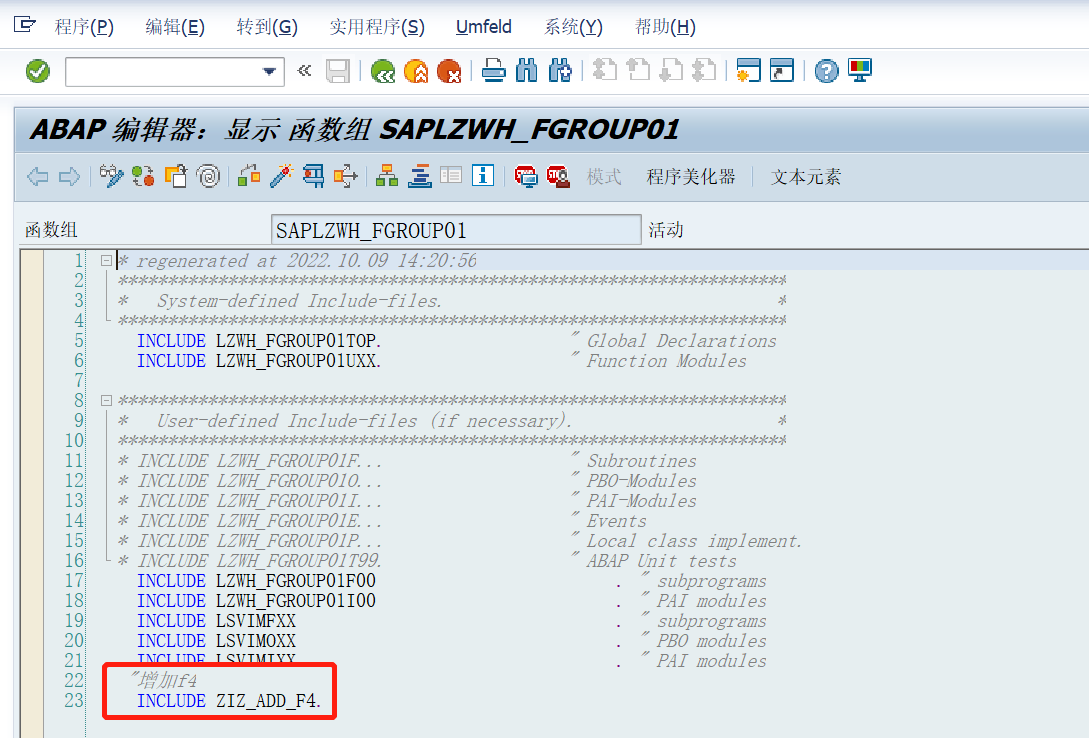Click line INCLUDE LZWH_FGROUP01I00
Viewport: 1089px width, 738px height.
[256, 601]
